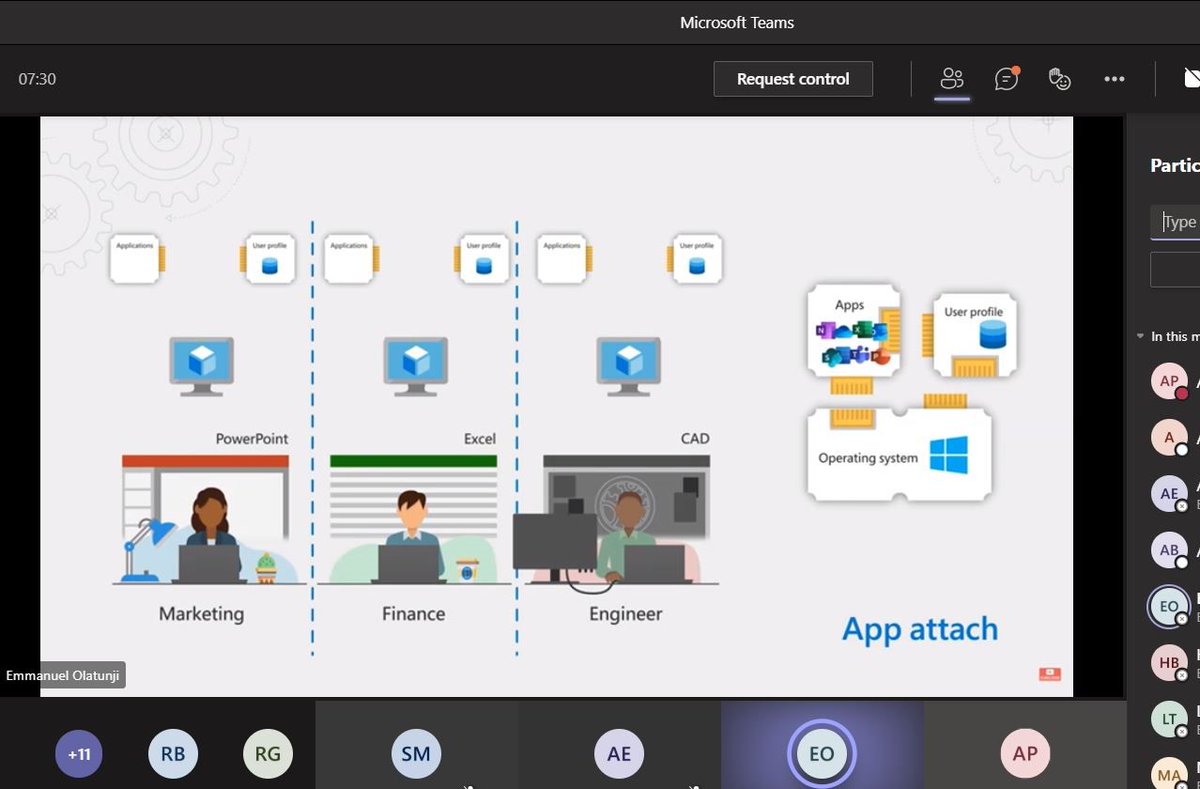This screenshot has width=1200, height=789.
Task: Collapse the 'In this m...' participants section
Action: click(1141, 337)
